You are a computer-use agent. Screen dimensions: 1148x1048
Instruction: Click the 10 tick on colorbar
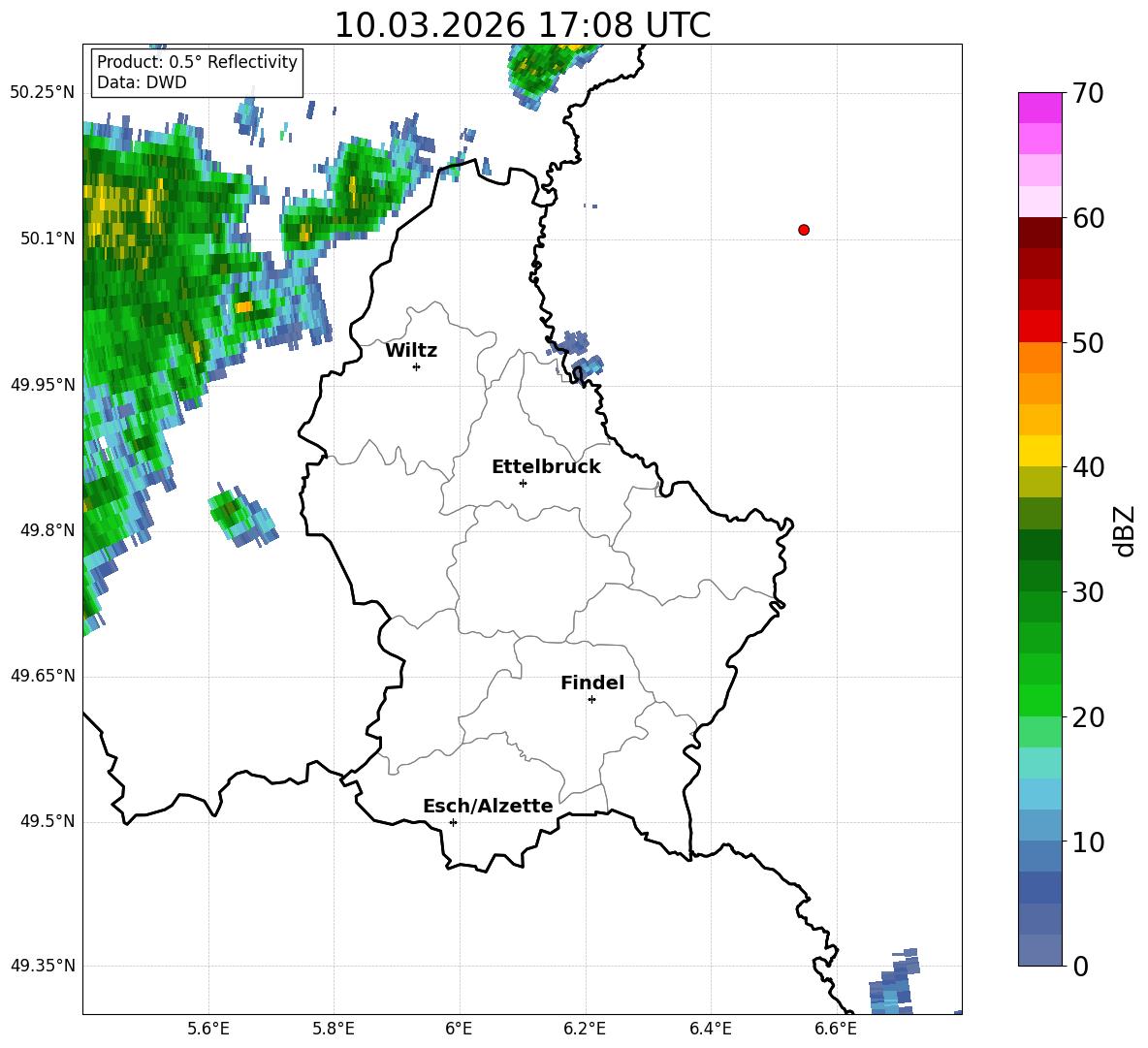coord(1087,842)
